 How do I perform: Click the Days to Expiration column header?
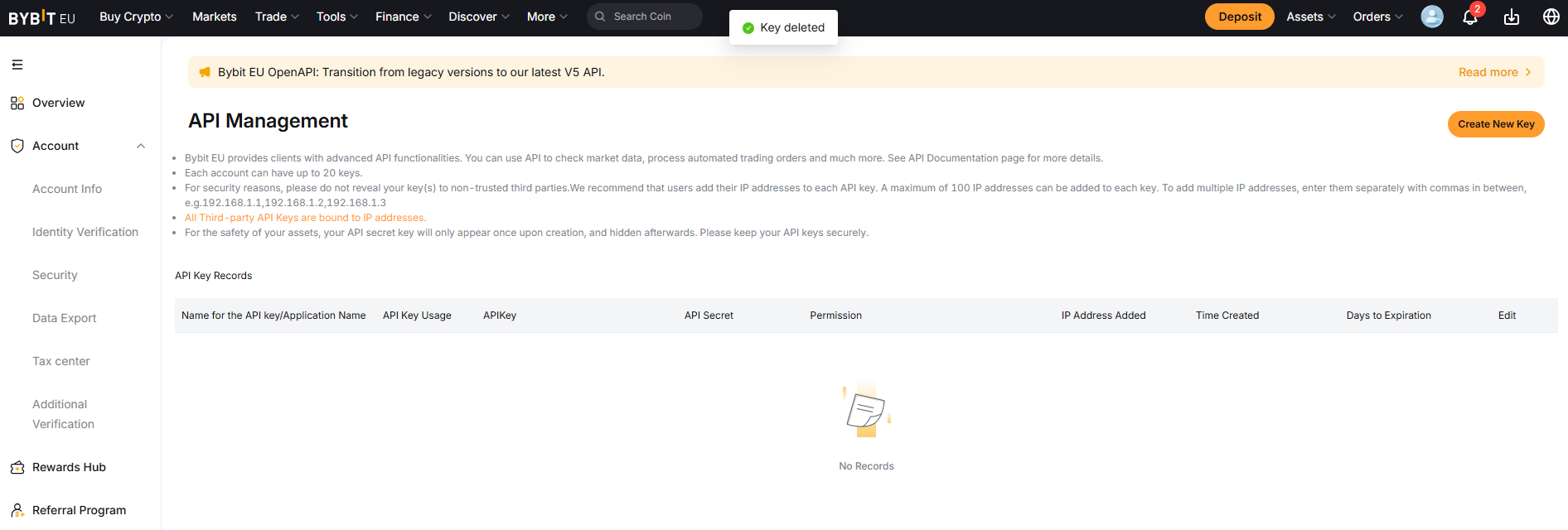1388,316
